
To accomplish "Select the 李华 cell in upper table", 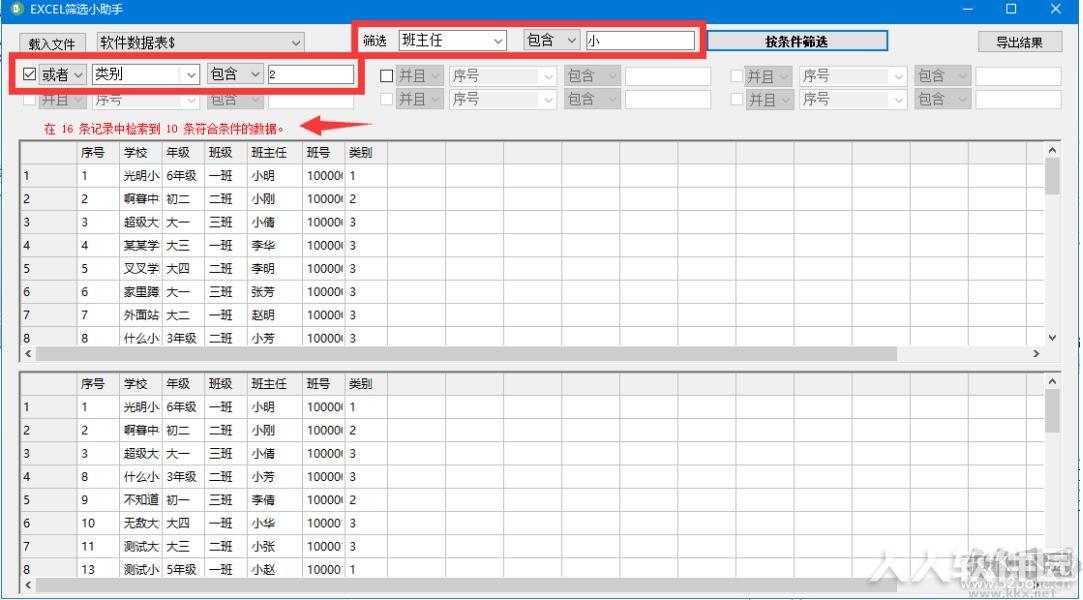I will point(274,245).
